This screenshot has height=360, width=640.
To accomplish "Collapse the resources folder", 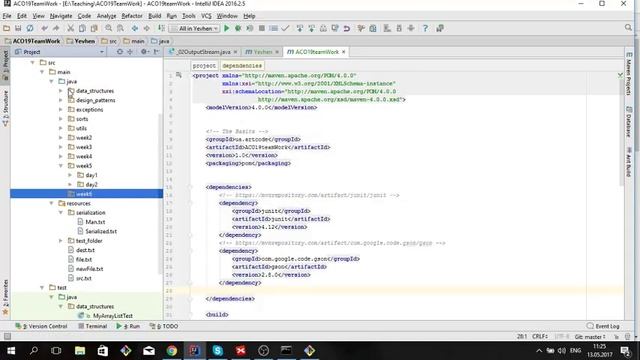I will (51, 203).
